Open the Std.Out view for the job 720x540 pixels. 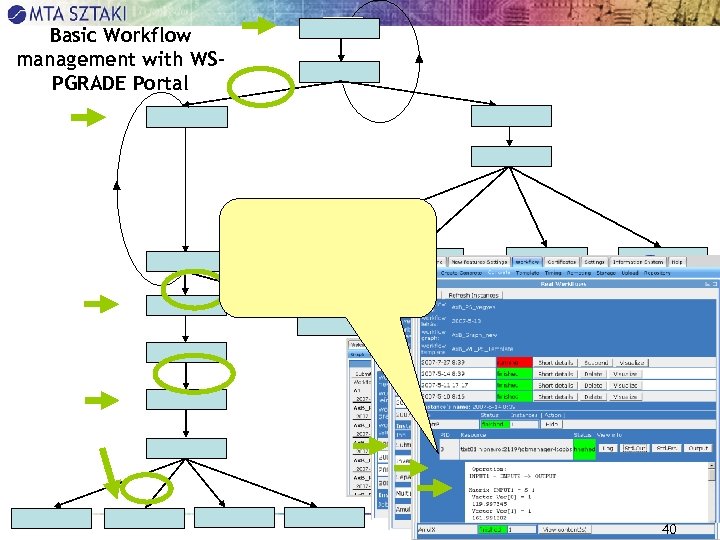[x=634, y=448]
